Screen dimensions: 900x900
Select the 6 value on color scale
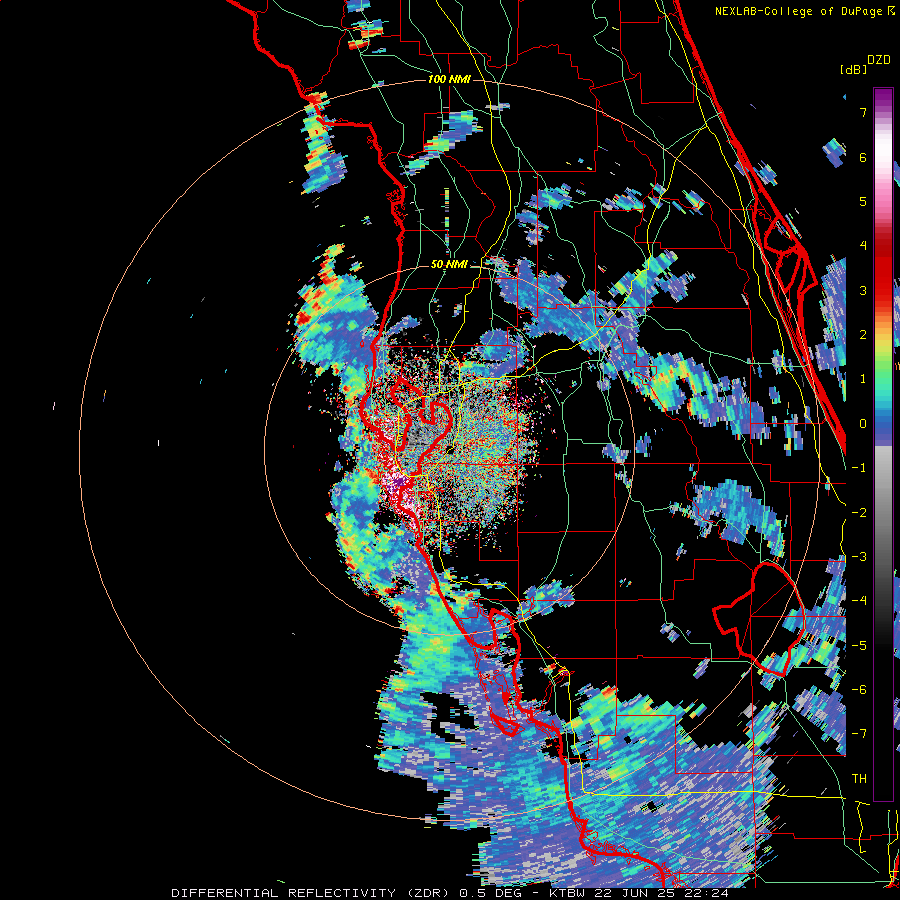(863, 157)
